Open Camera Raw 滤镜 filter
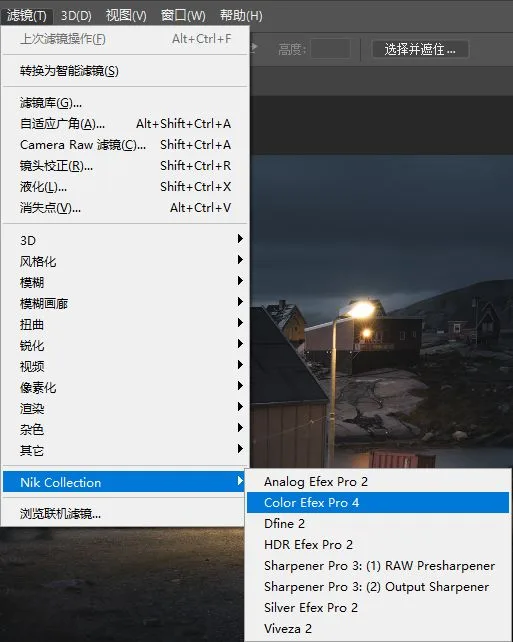Screen dimensions: 513x642 (x=125, y=145)
